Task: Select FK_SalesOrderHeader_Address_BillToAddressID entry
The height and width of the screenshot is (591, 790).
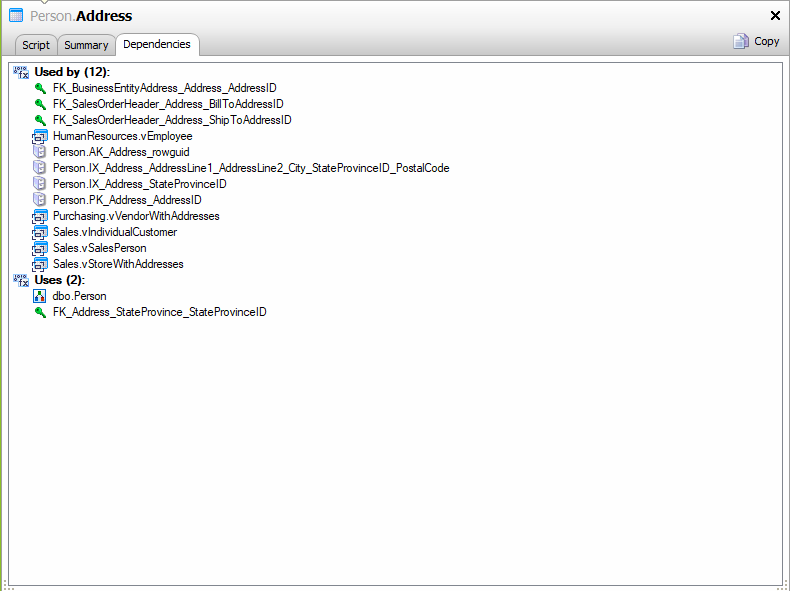Action: click(x=167, y=104)
